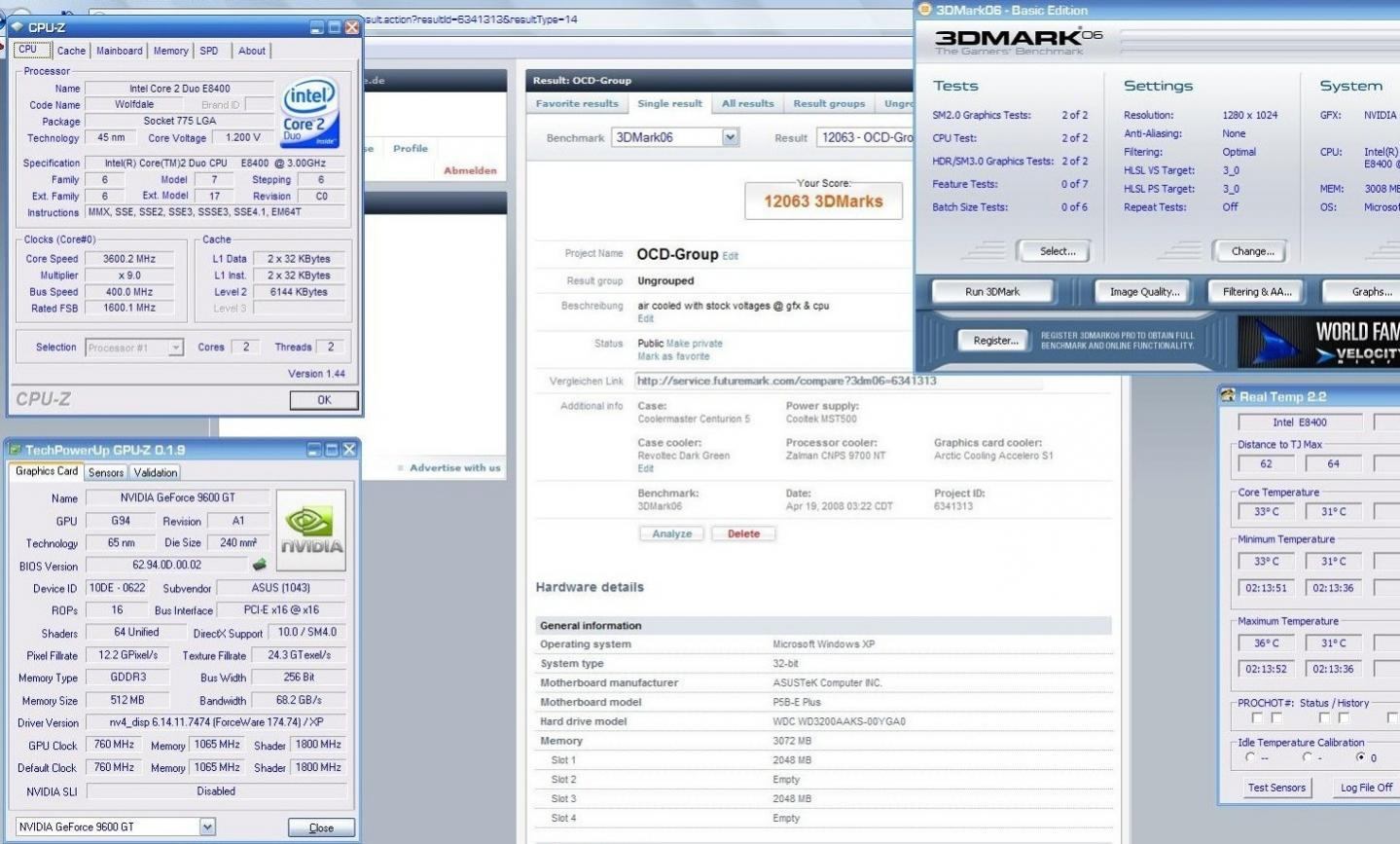Image resolution: width=1400 pixels, height=844 pixels.
Task: Click Test Sensors in Real Temp
Action: tap(1276, 788)
